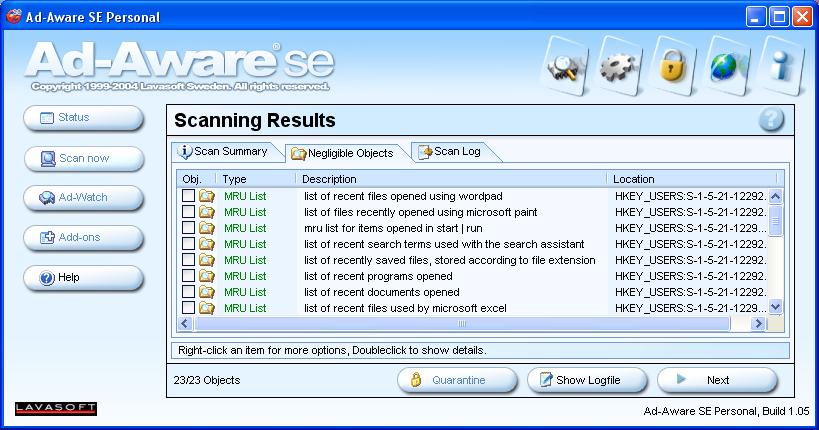The width and height of the screenshot is (819, 430).
Task: Switch to the Scan Summary tab
Action: [225, 152]
